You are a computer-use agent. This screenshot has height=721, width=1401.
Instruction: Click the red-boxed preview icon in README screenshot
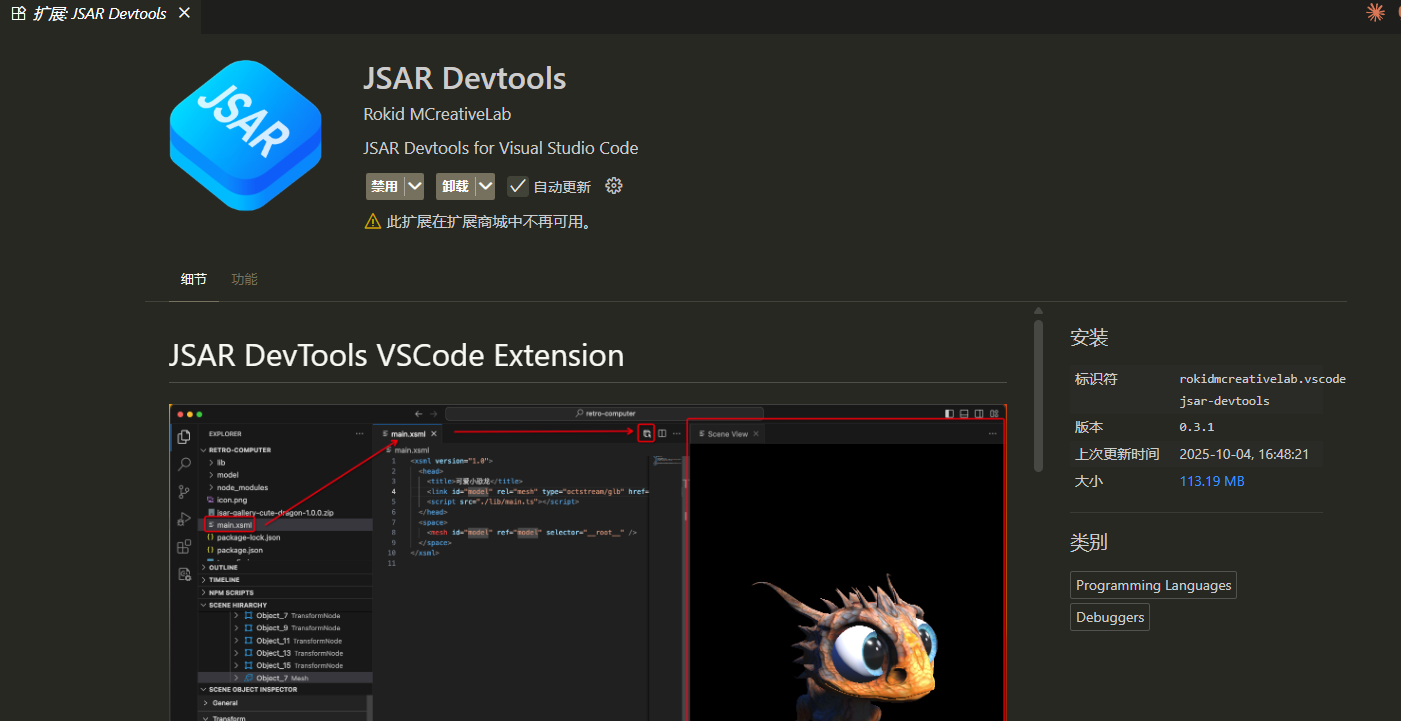point(646,433)
